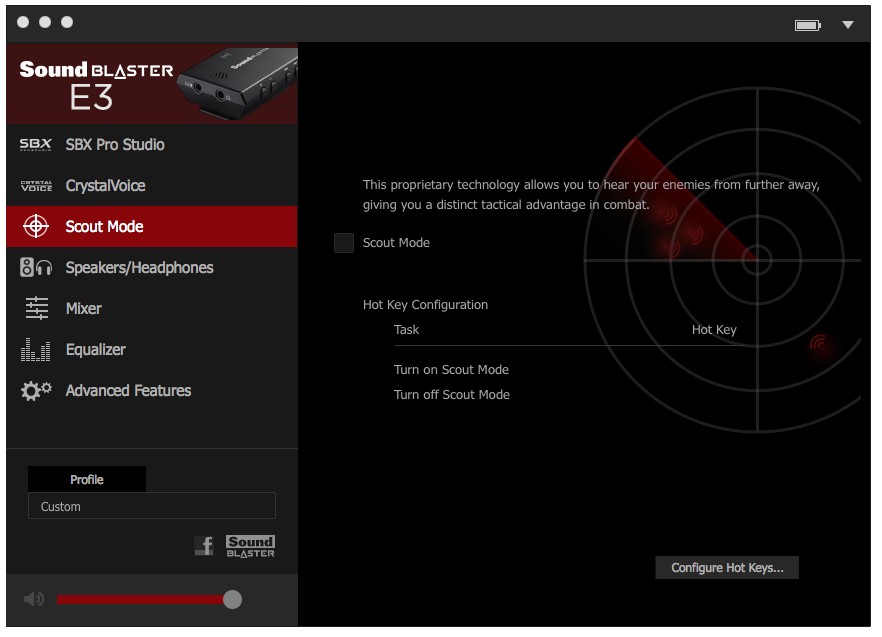Image resolution: width=882 pixels, height=637 pixels.
Task: Click the Configure Hot Keys button
Action: pyautogui.click(x=727, y=568)
